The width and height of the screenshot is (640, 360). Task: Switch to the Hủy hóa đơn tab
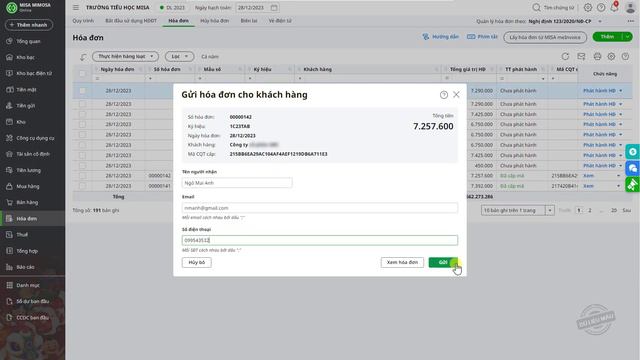pos(214,21)
